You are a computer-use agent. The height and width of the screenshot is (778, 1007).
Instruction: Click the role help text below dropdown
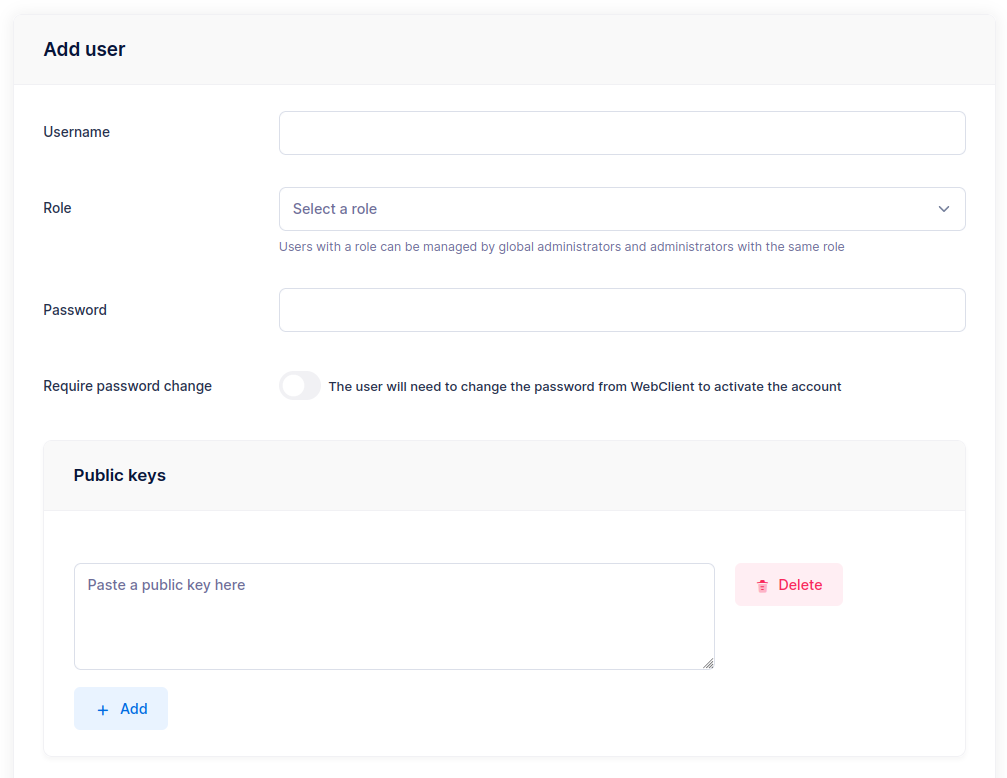click(561, 247)
